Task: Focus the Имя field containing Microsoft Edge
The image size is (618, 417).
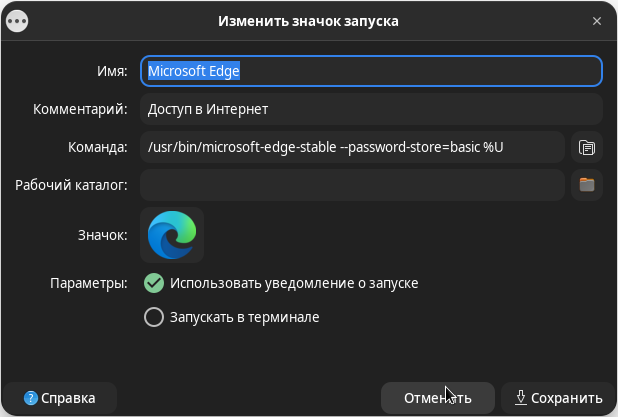Action: (371, 71)
